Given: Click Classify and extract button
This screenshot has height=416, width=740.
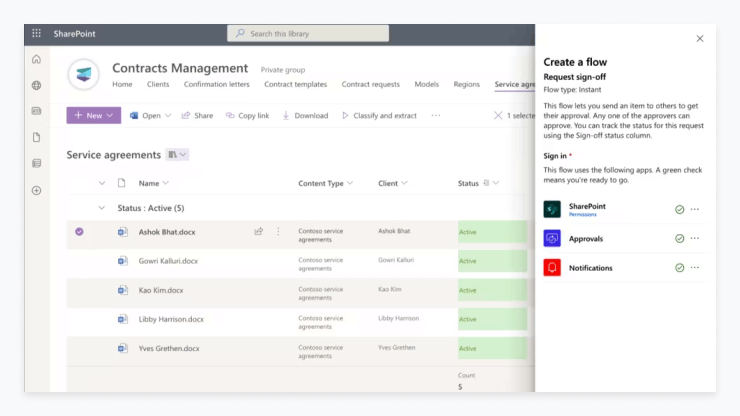Looking at the screenshot, I should point(379,115).
